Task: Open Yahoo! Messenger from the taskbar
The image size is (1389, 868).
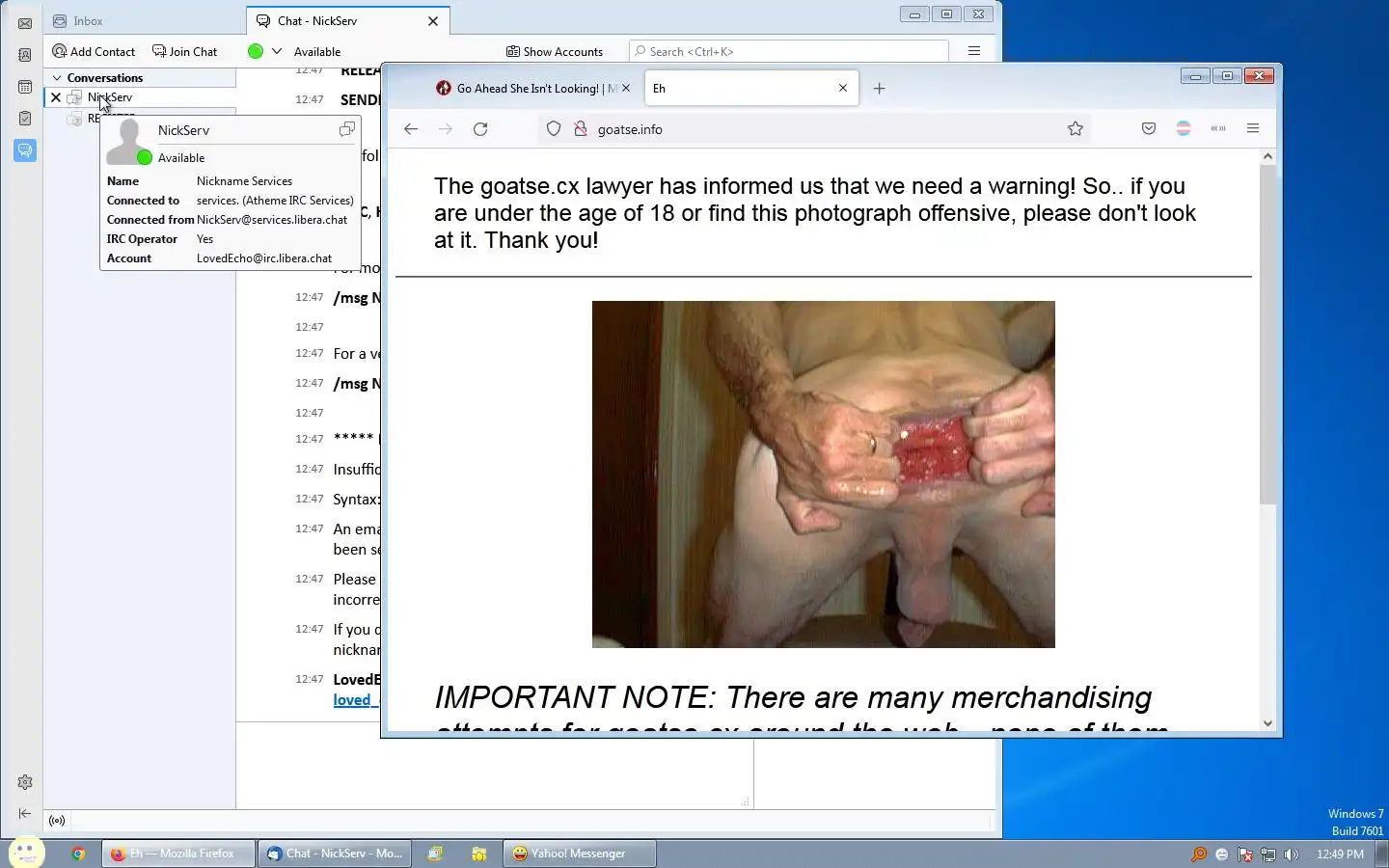Action: [x=579, y=854]
